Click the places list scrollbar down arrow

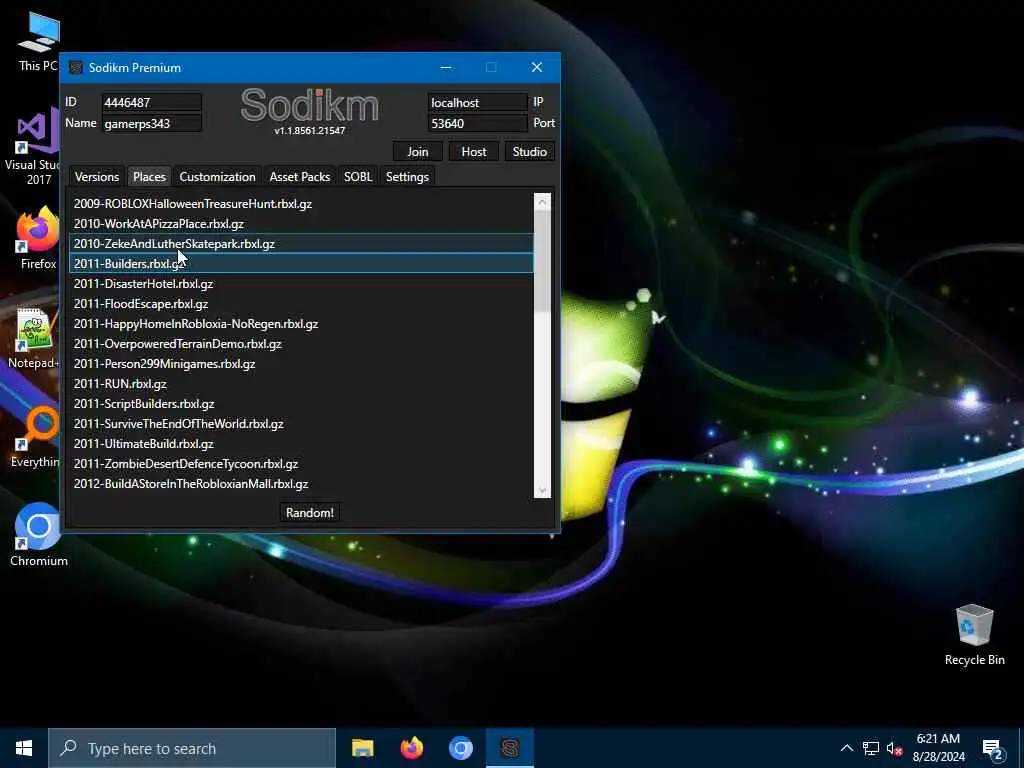click(x=542, y=490)
